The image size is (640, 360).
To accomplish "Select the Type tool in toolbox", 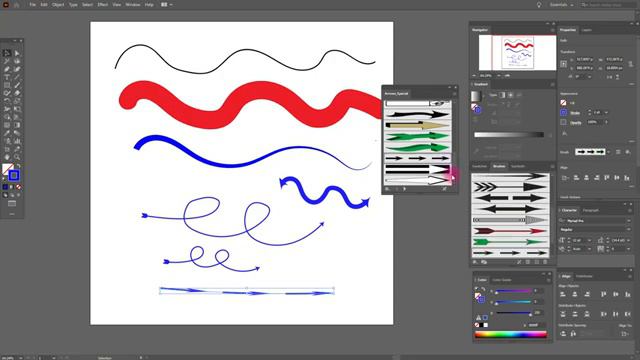I will [7, 77].
